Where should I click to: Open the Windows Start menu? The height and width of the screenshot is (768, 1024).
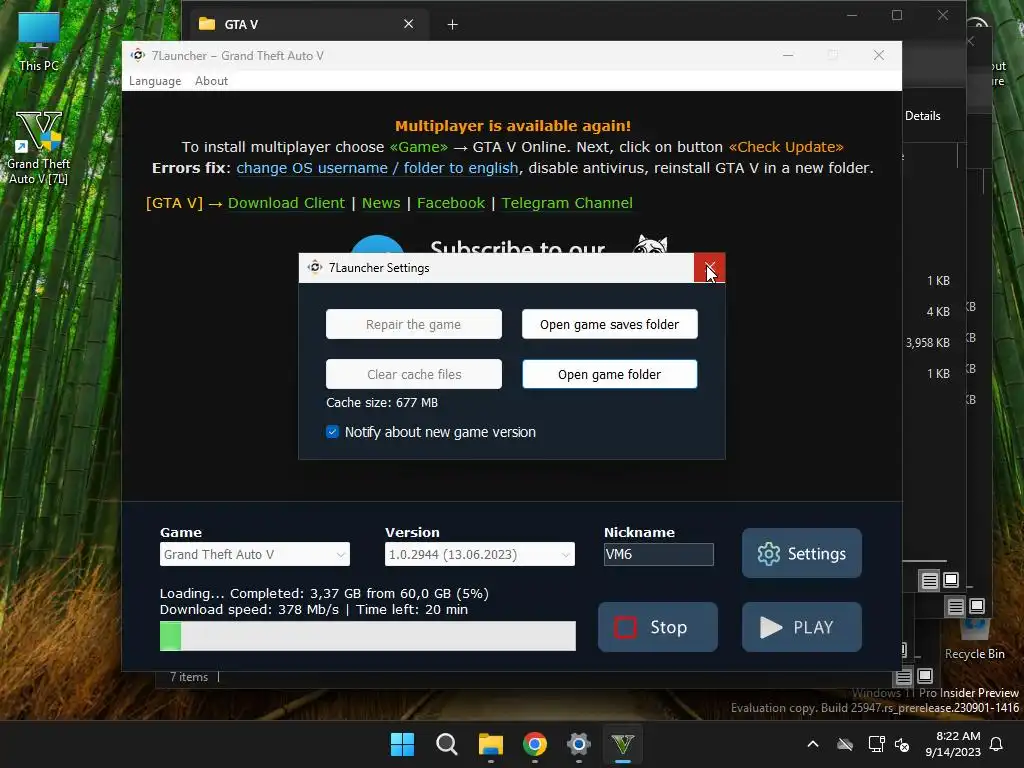(x=402, y=744)
